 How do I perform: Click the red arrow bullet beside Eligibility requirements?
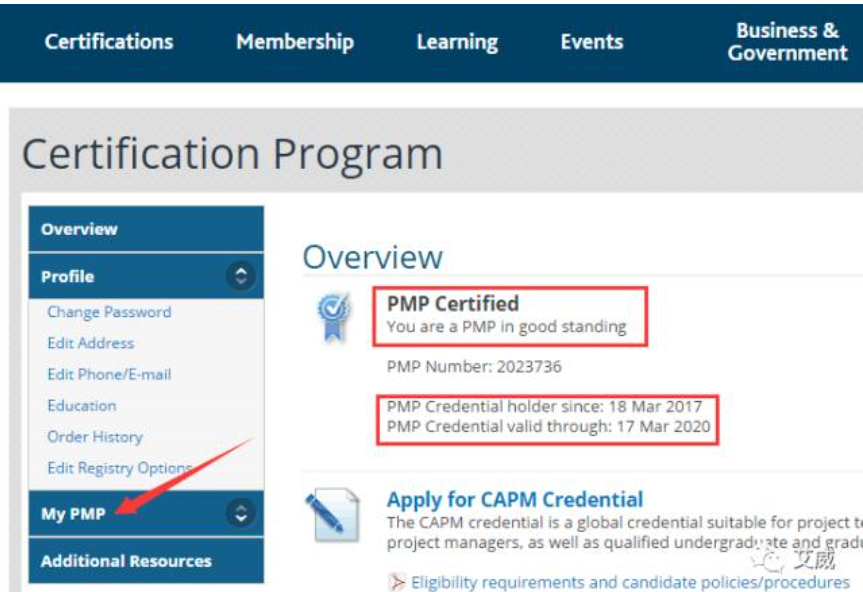point(396,582)
